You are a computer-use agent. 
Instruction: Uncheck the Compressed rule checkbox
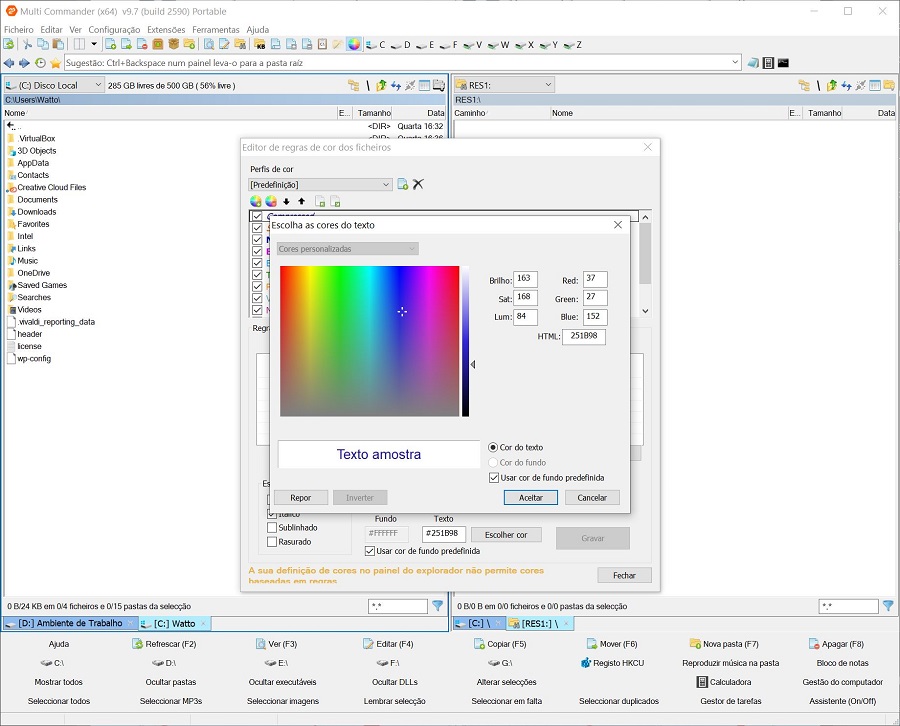click(x=257, y=216)
